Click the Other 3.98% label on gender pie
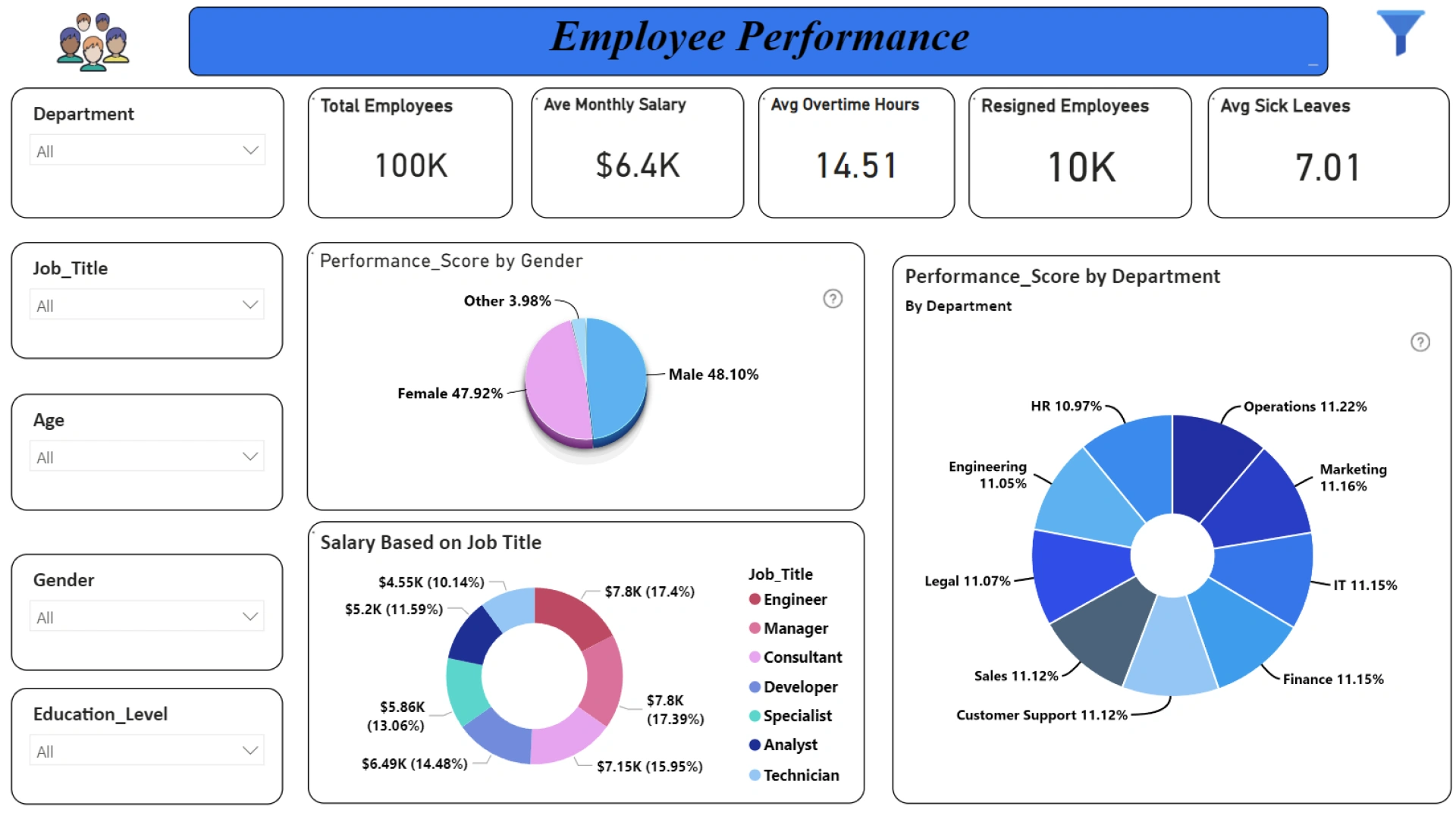 pos(507,301)
